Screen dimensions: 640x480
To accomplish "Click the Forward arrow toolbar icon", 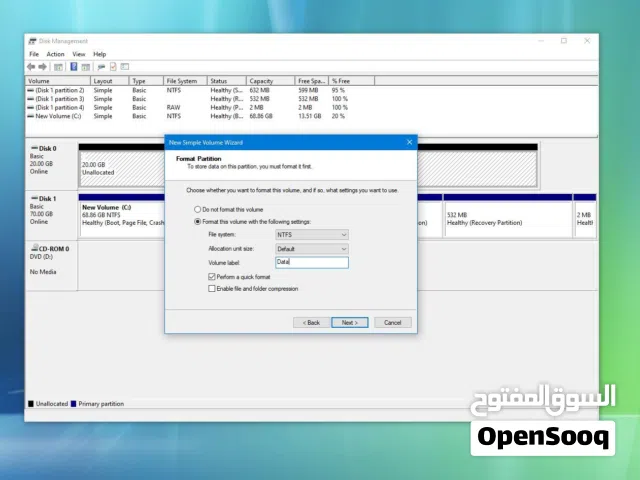I will pos(42,67).
